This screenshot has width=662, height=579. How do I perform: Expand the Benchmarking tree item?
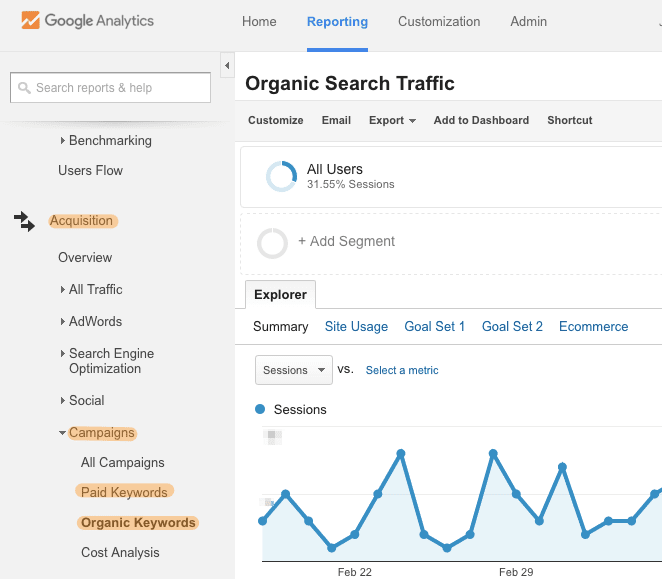[63, 141]
